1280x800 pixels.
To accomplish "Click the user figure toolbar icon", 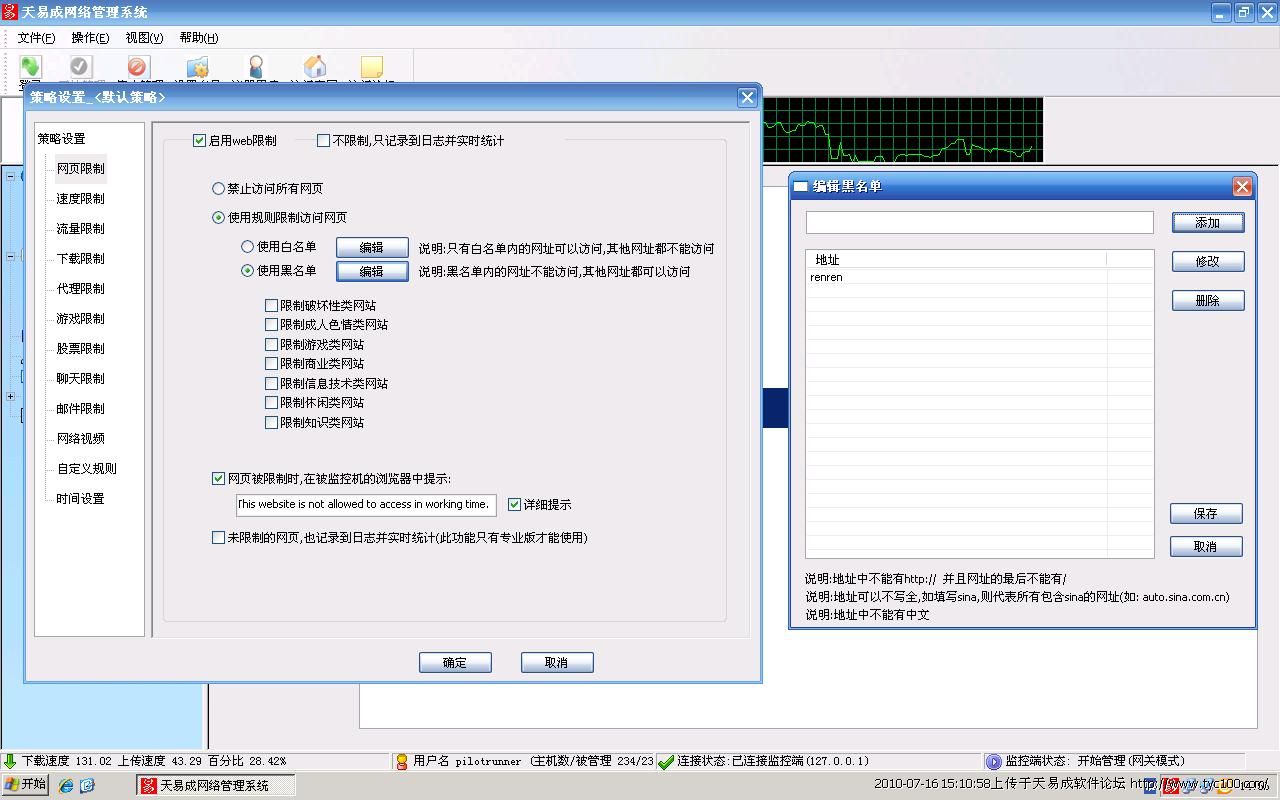I will tap(256, 67).
